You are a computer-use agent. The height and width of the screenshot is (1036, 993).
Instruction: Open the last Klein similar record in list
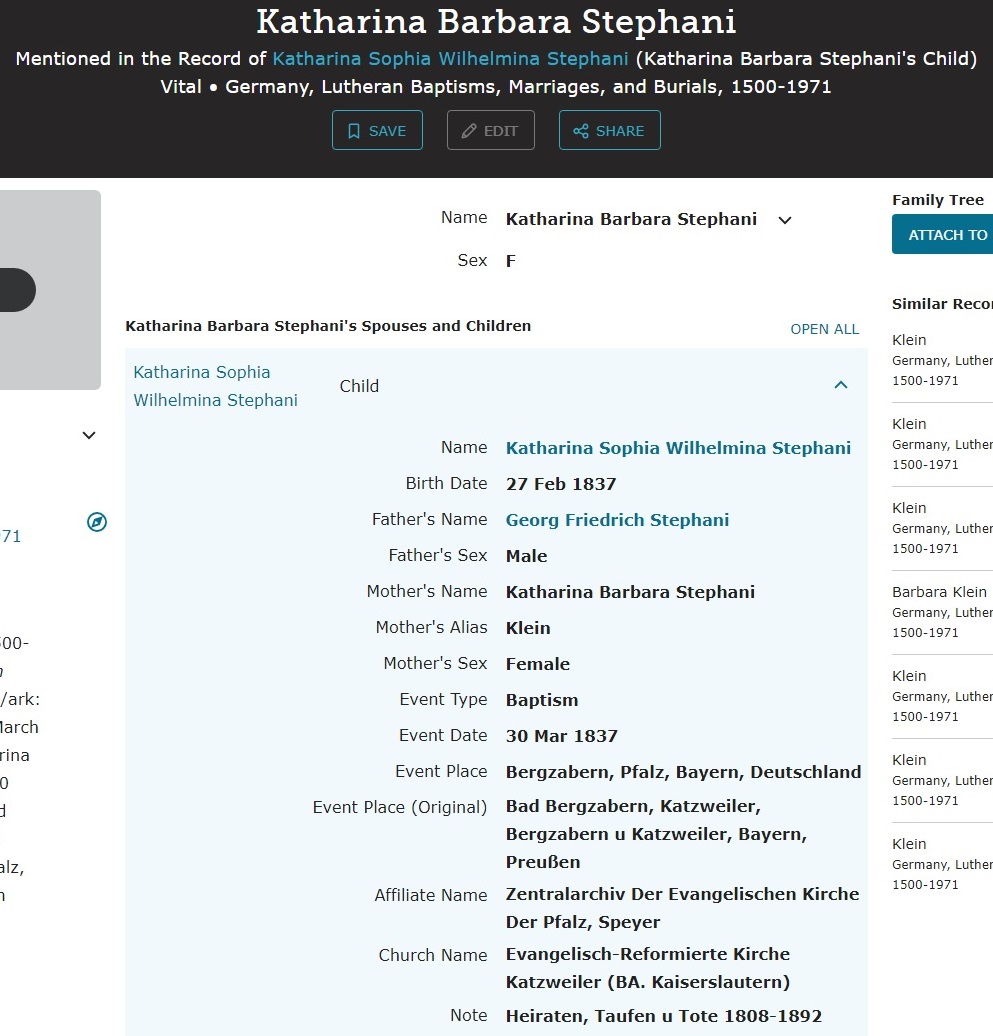tap(909, 844)
